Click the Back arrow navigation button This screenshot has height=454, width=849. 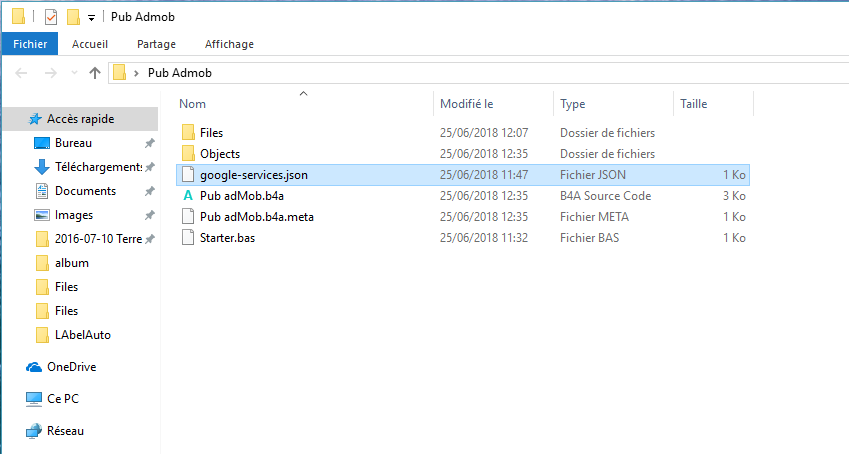[x=21, y=72]
